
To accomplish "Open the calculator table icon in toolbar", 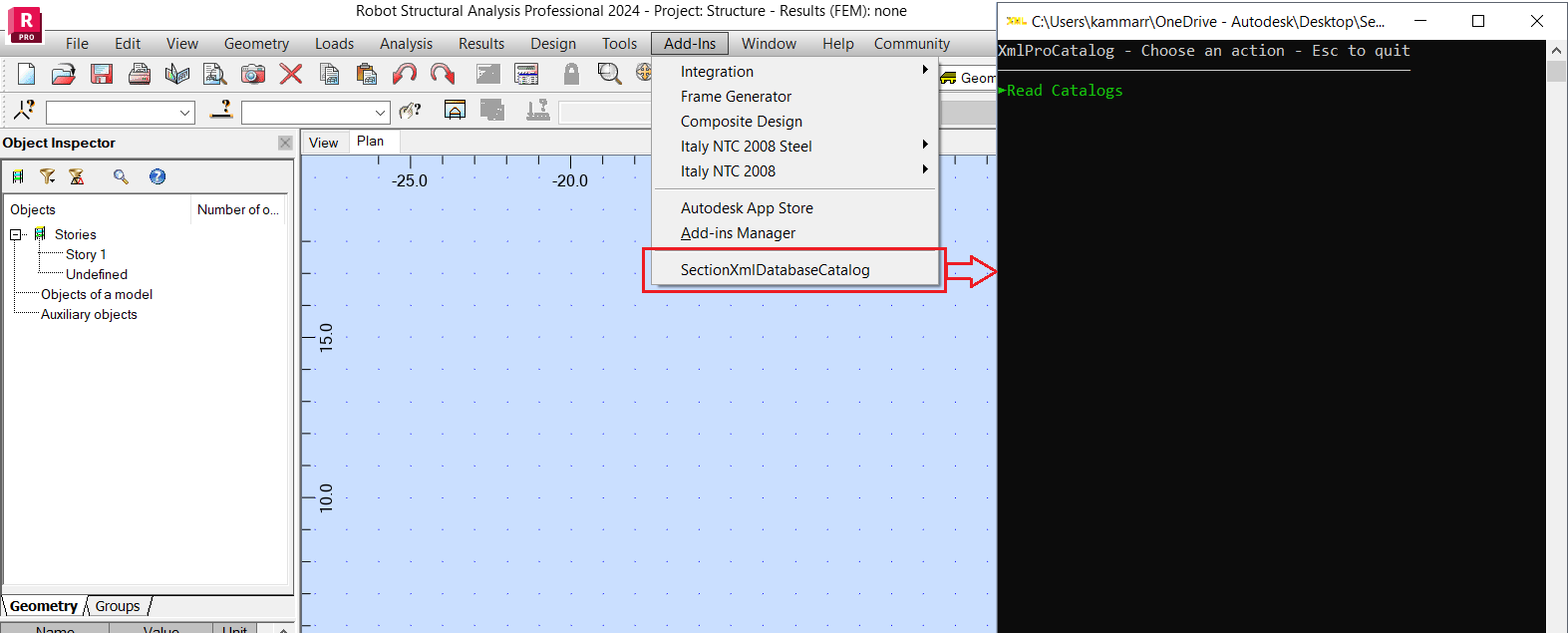I will (526, 73).
